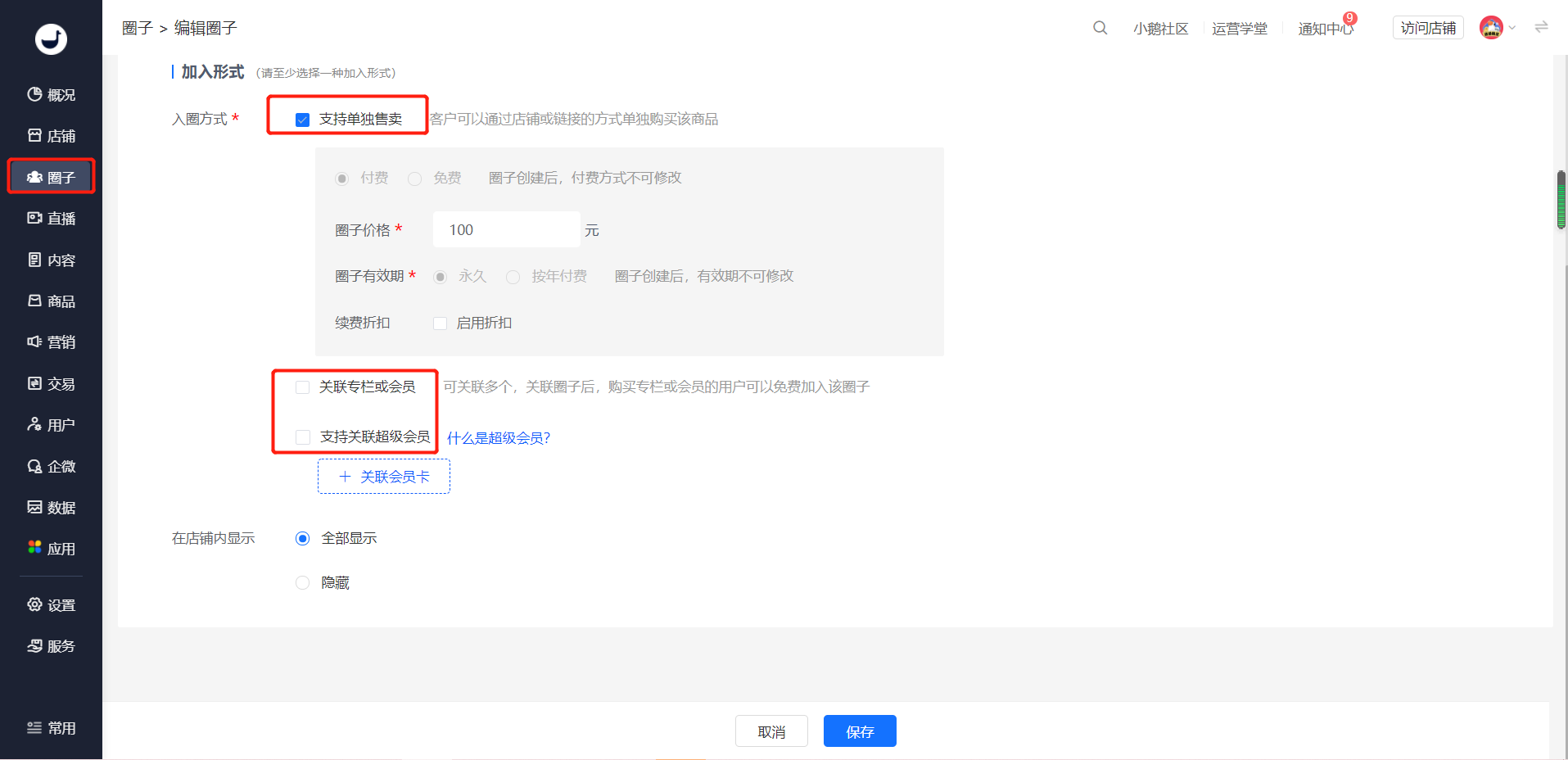Click the 取消 cancel button
1568x760 pixels.
(x=771, y=731)
